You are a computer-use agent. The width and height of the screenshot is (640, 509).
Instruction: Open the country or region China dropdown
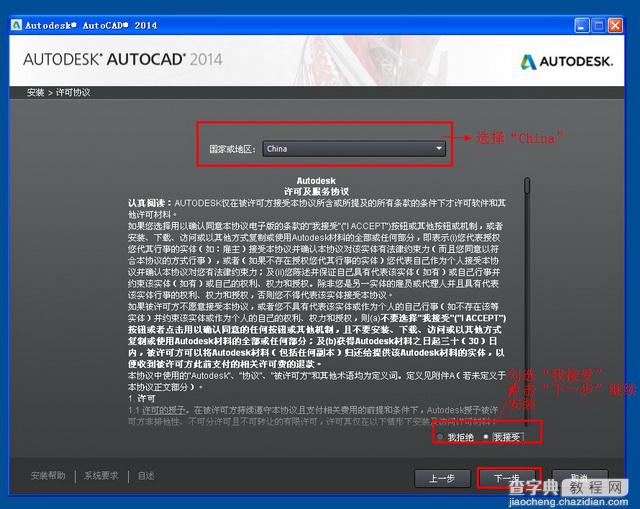(354, 149)
